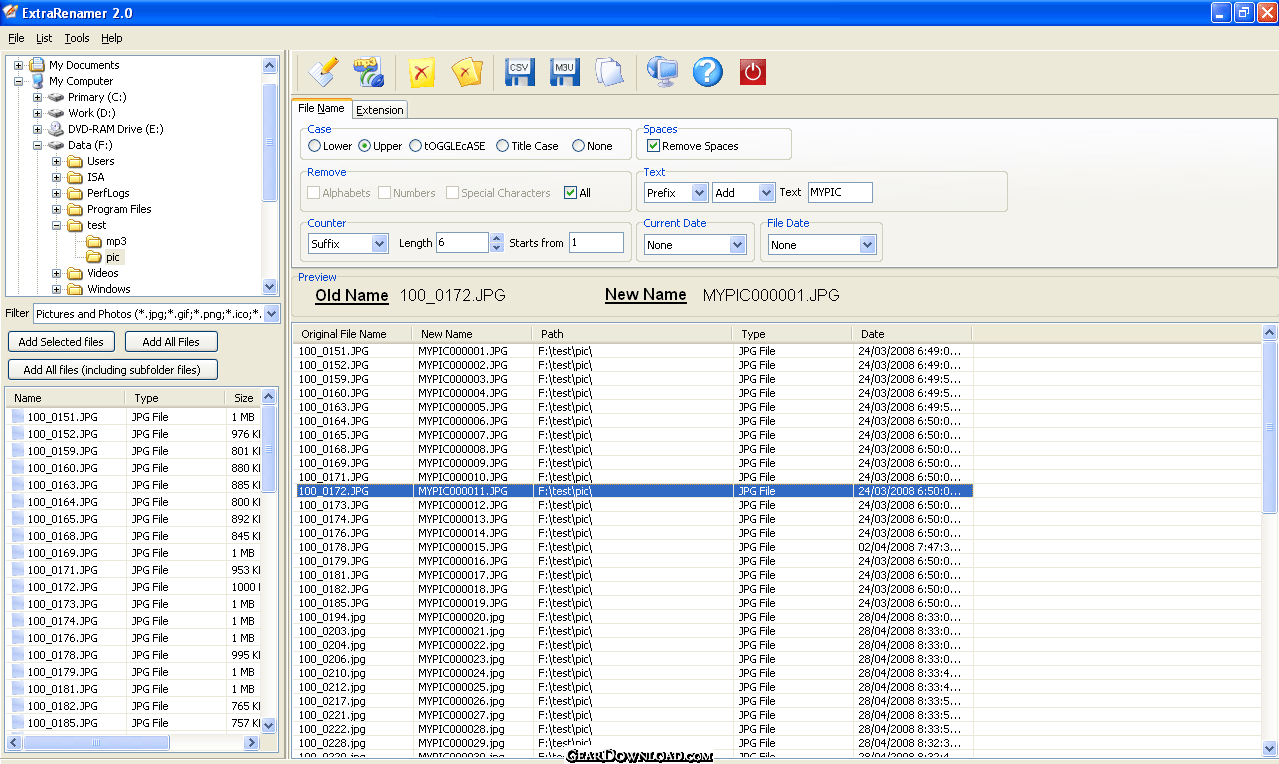Viewport: 1279px width, 764px height.
Task: Sort by Original File Name column header
Action: 354,334
